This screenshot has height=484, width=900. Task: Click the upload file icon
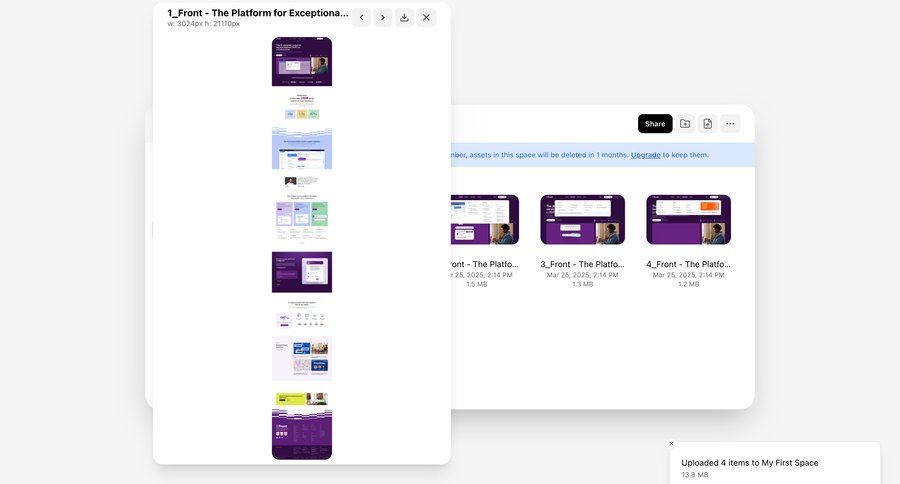(707, 124)
